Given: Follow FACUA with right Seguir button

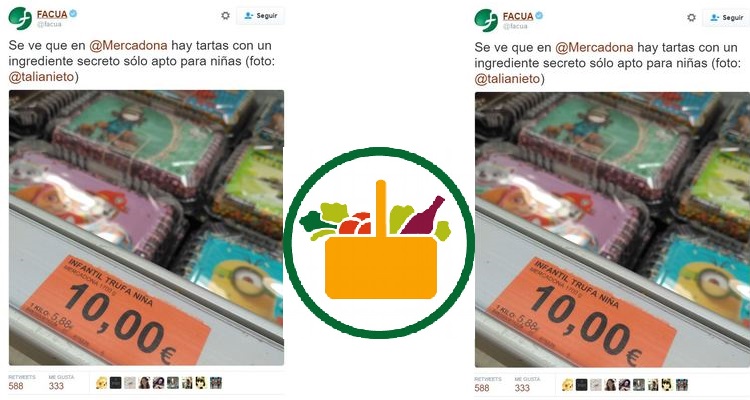Looking at the screenshot, I should pos(726,18).
